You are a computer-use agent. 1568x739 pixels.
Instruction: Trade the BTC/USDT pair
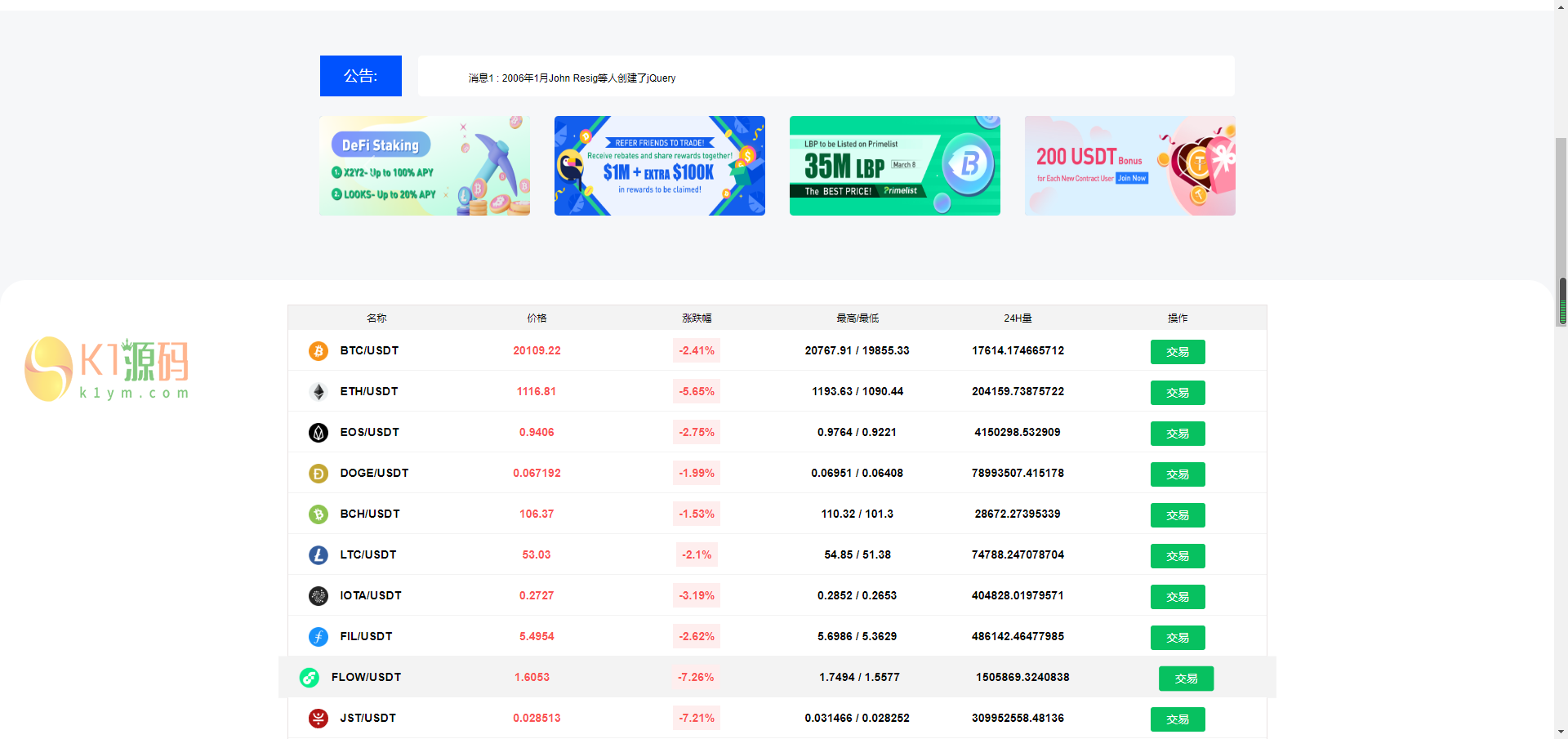pos(1178,352)
